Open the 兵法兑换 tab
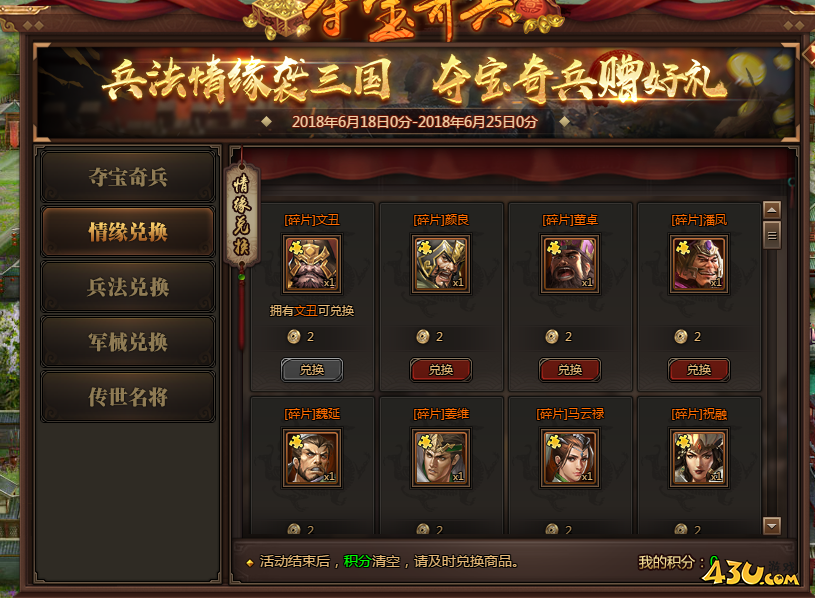Image resolution: width=815 pixels, height=598 pixels. (x=128, y=287)
